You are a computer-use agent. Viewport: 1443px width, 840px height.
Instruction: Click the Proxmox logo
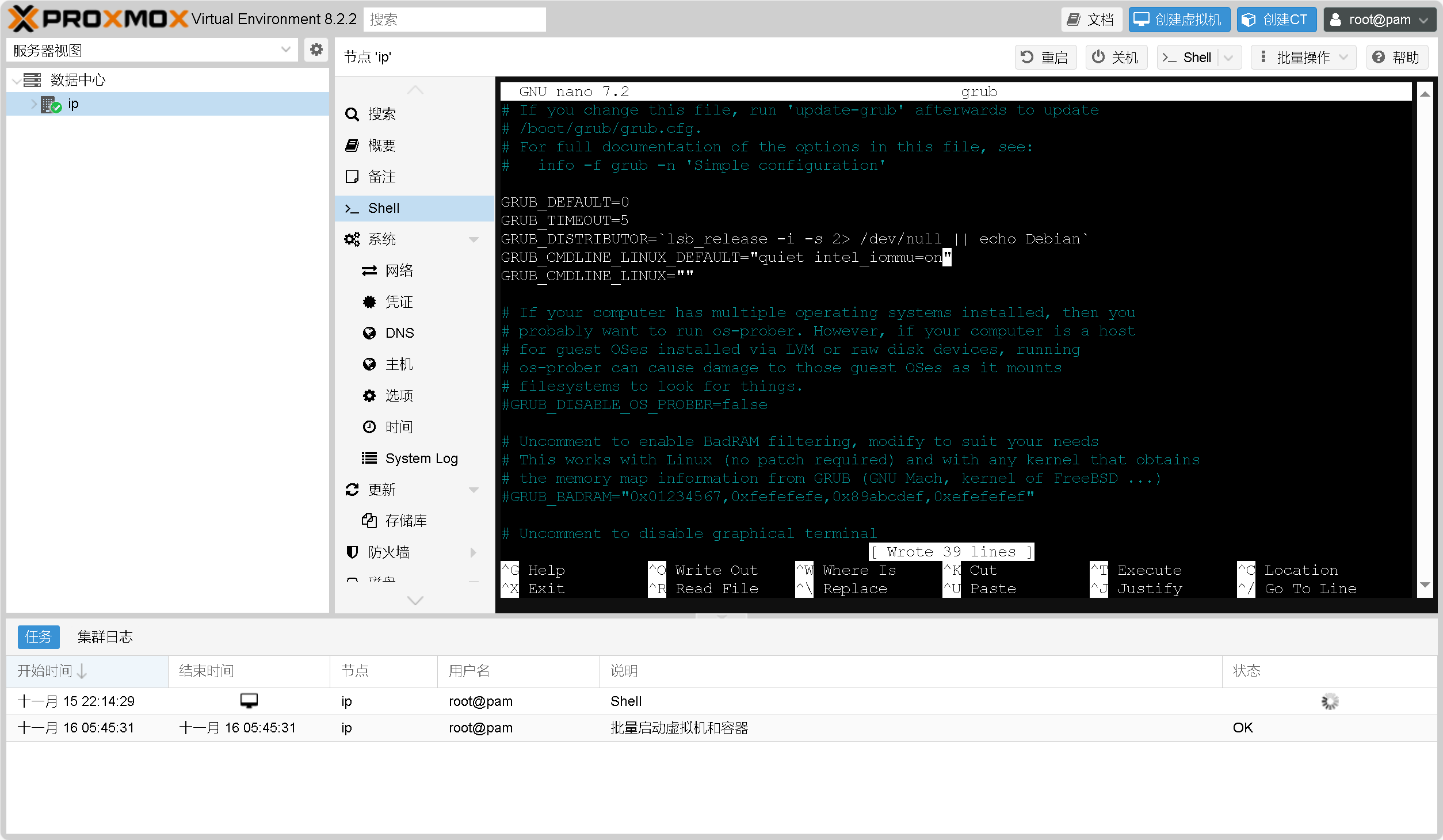tap(98, 19)
